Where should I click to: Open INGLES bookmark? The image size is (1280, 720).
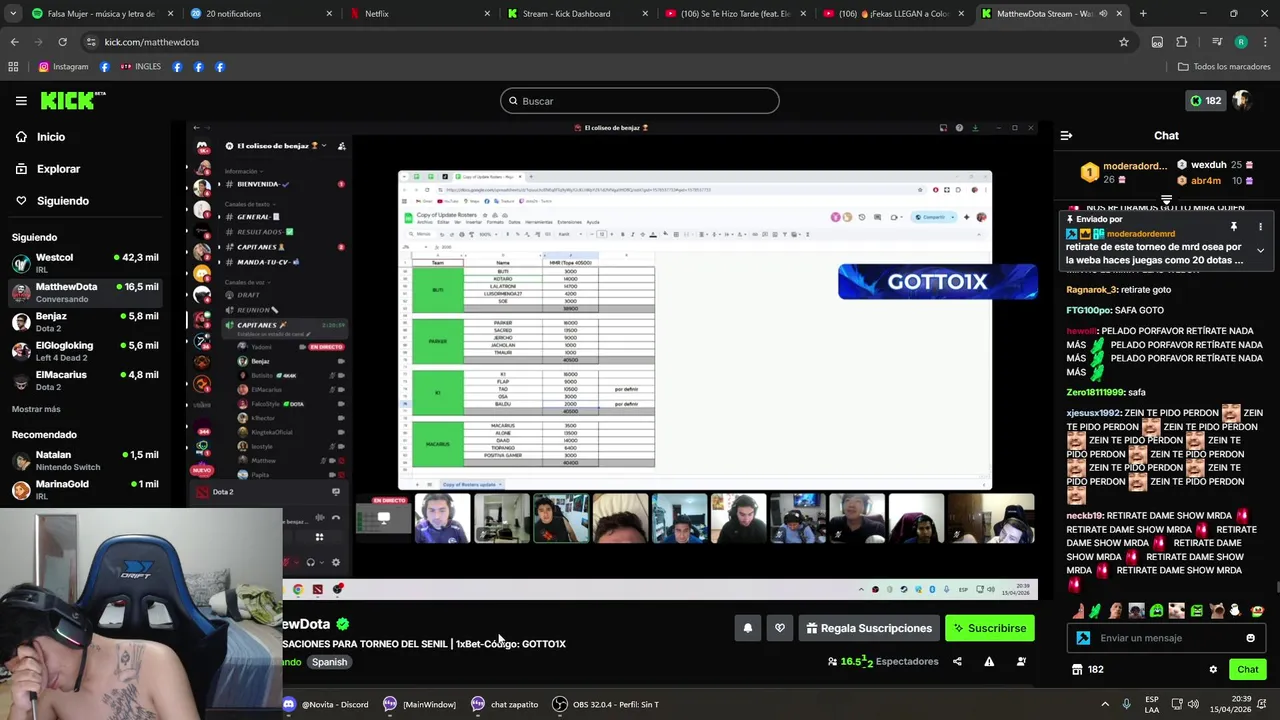pyautogui.click(x=140, y=67)
